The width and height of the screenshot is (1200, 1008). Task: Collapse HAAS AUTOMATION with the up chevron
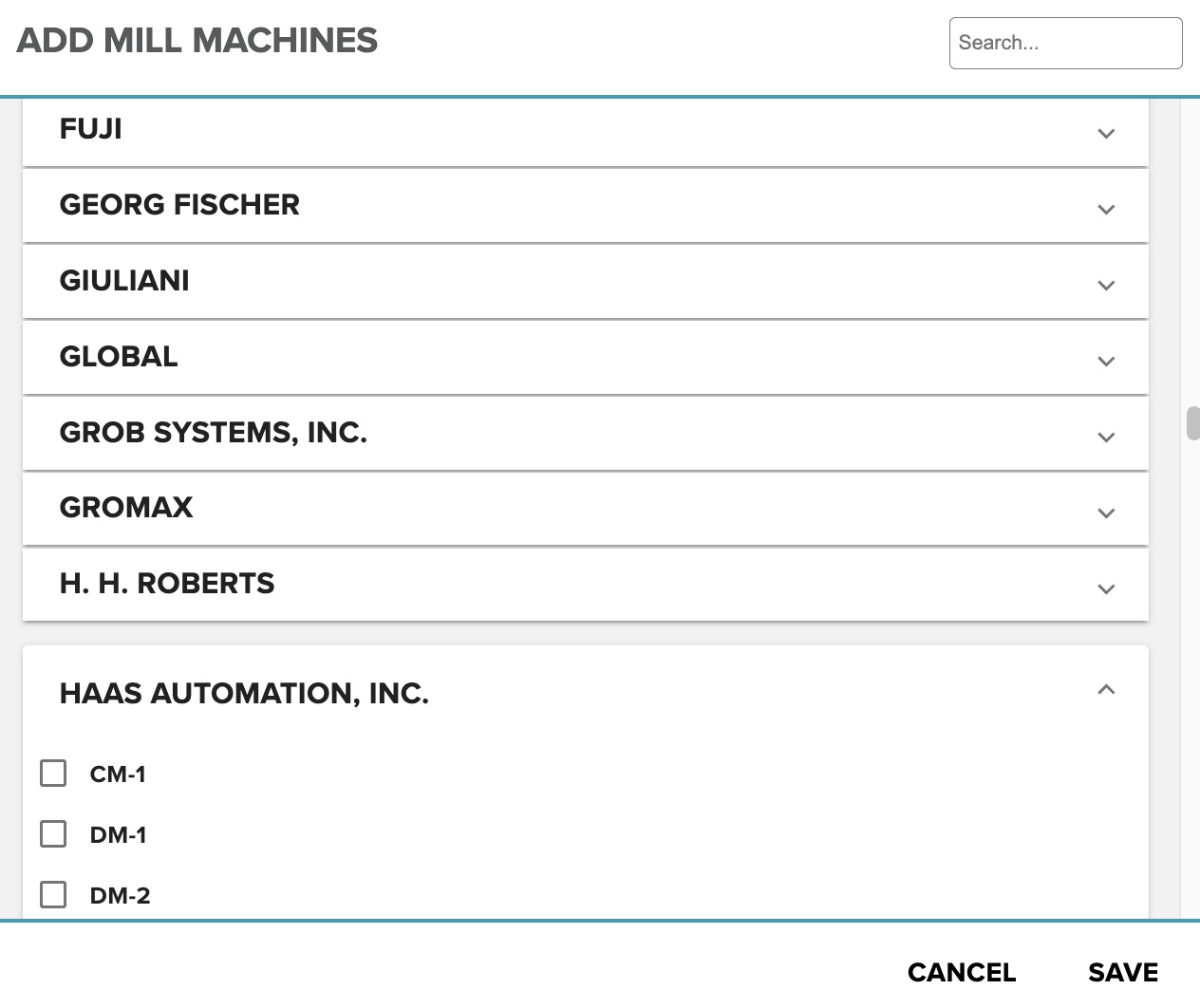coord(1106,690)
